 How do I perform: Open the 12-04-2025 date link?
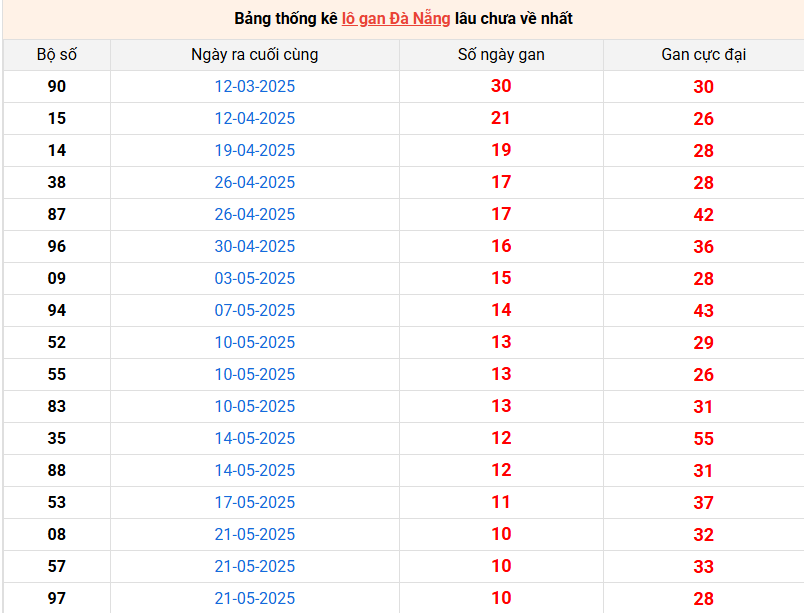pos(255,119)
